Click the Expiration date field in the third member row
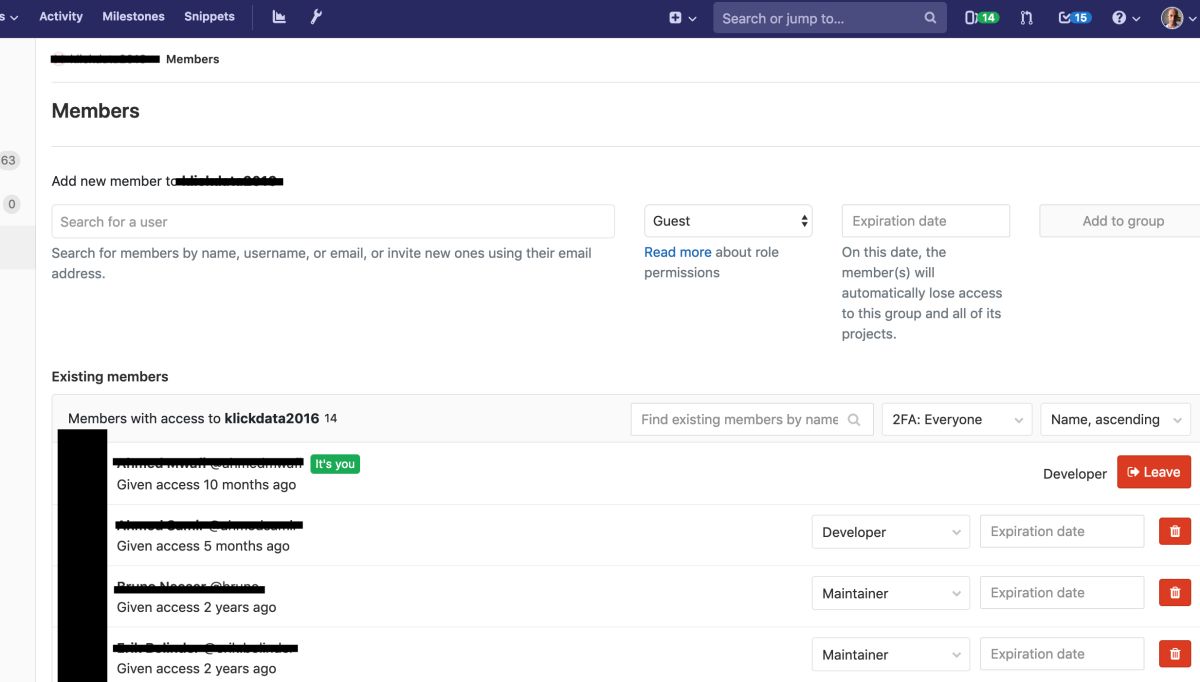 pos(1061,593)
